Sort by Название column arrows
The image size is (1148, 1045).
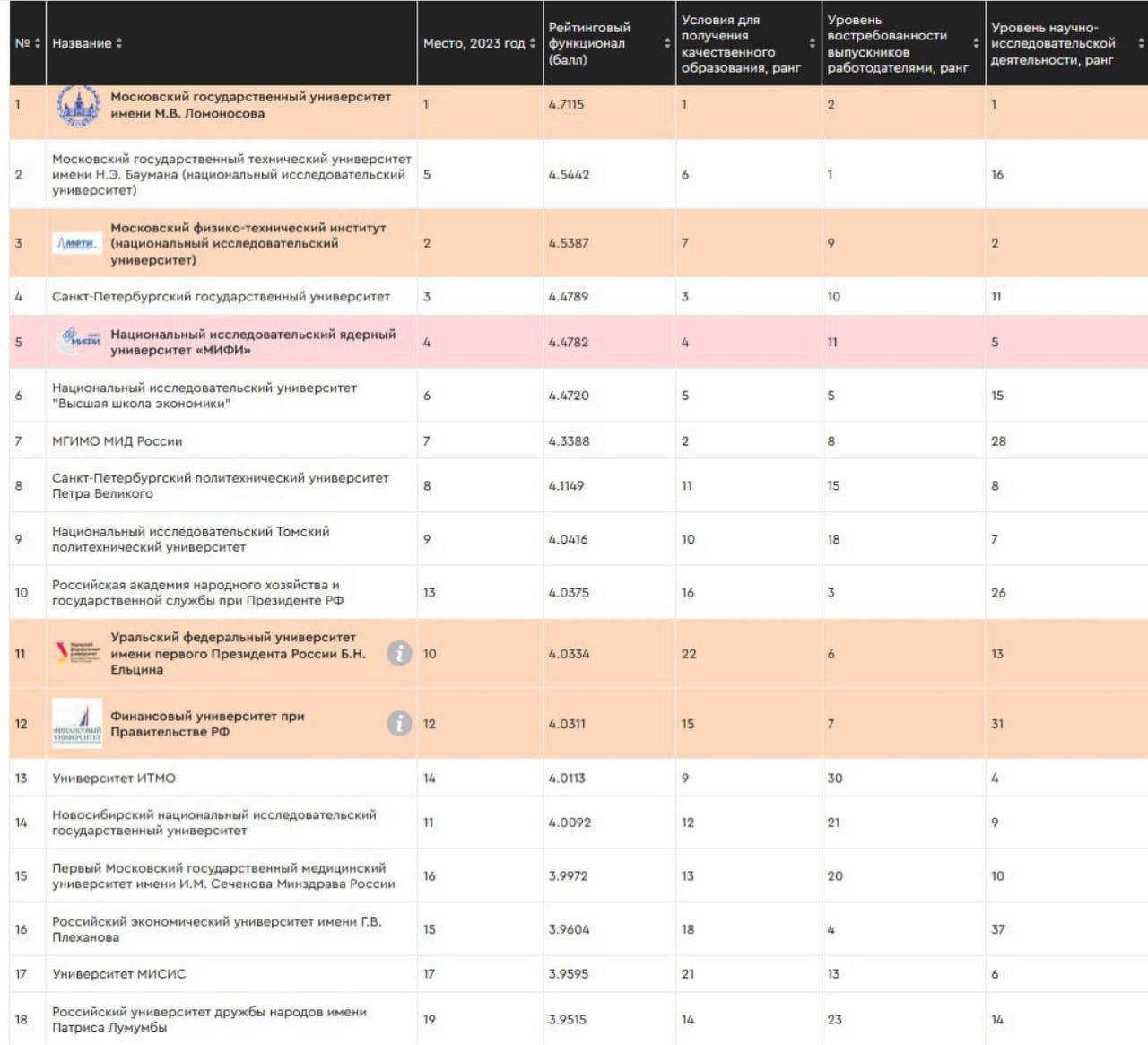click(119, 43)
